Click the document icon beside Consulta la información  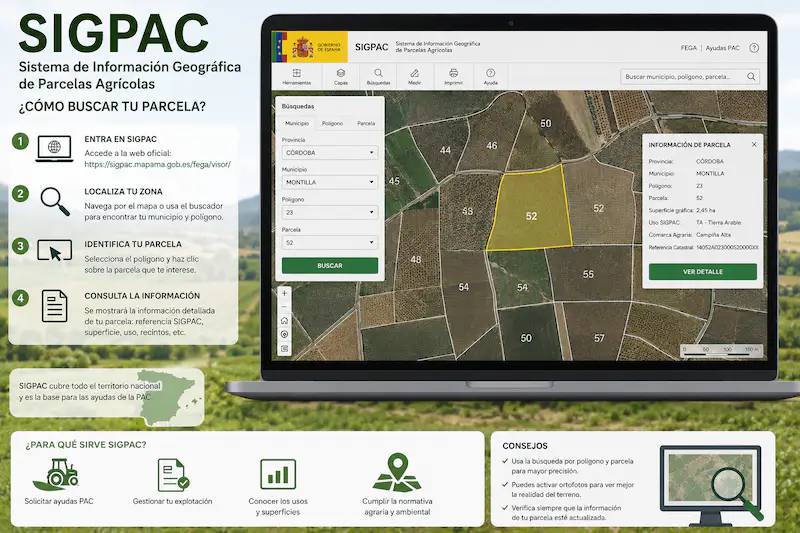click(55, 306)
